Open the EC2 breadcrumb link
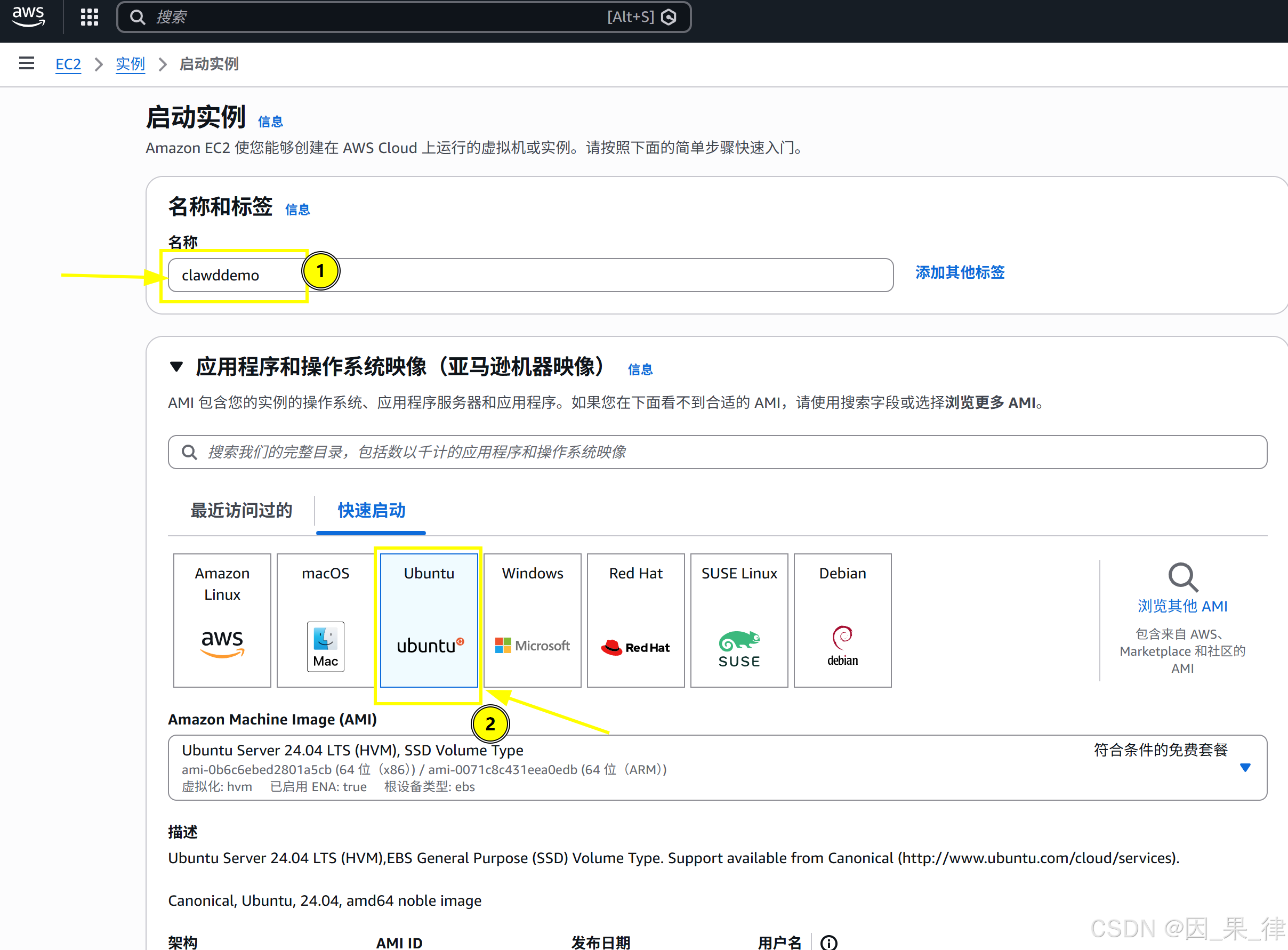This screenshot has width=1288, height=950. click(x=68, y=64)
